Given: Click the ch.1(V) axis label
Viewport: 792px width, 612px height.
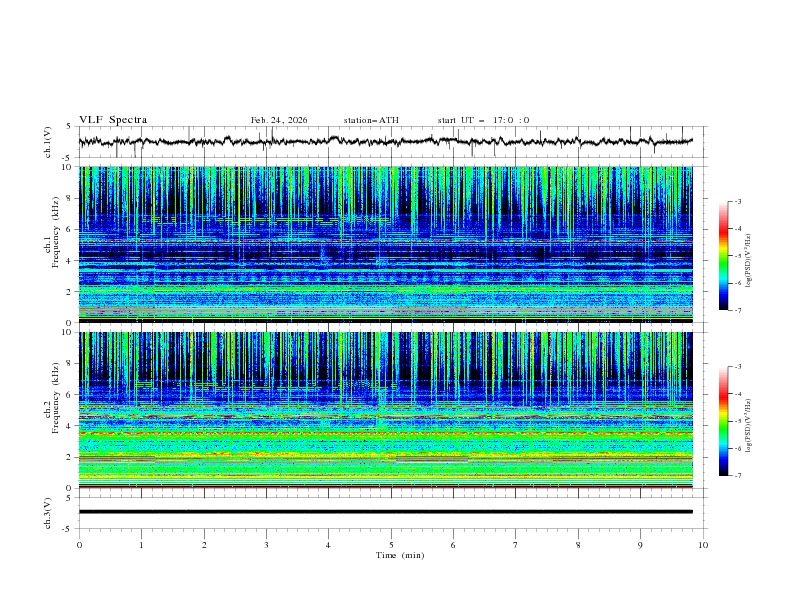Looking at the screenshot, I should 47,142.
